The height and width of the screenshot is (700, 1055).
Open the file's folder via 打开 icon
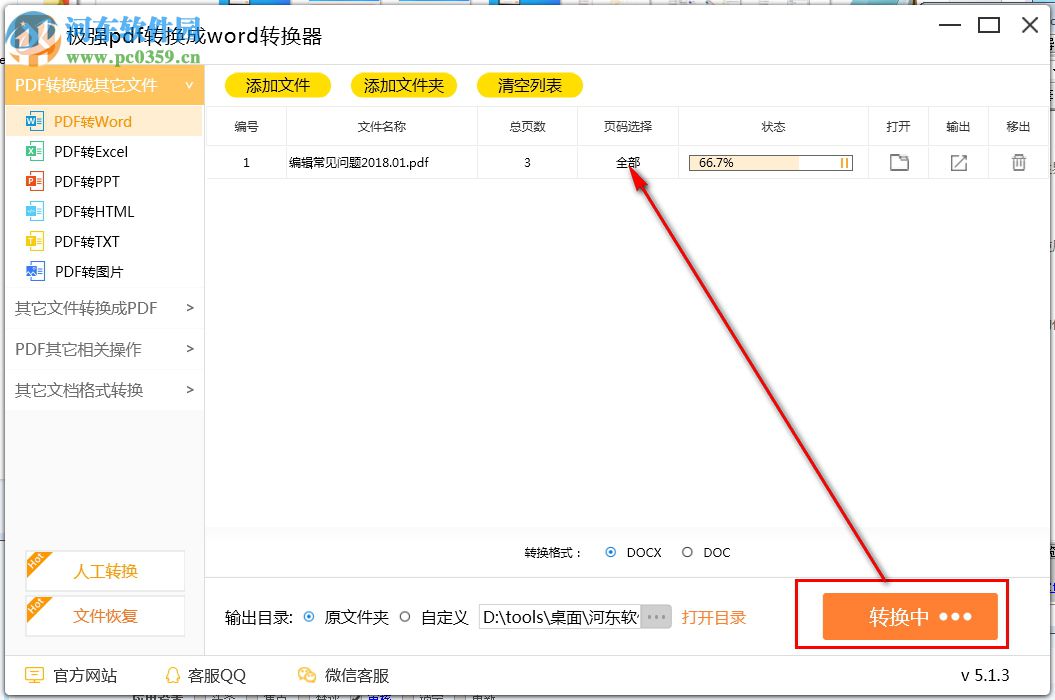click(898, 162)
